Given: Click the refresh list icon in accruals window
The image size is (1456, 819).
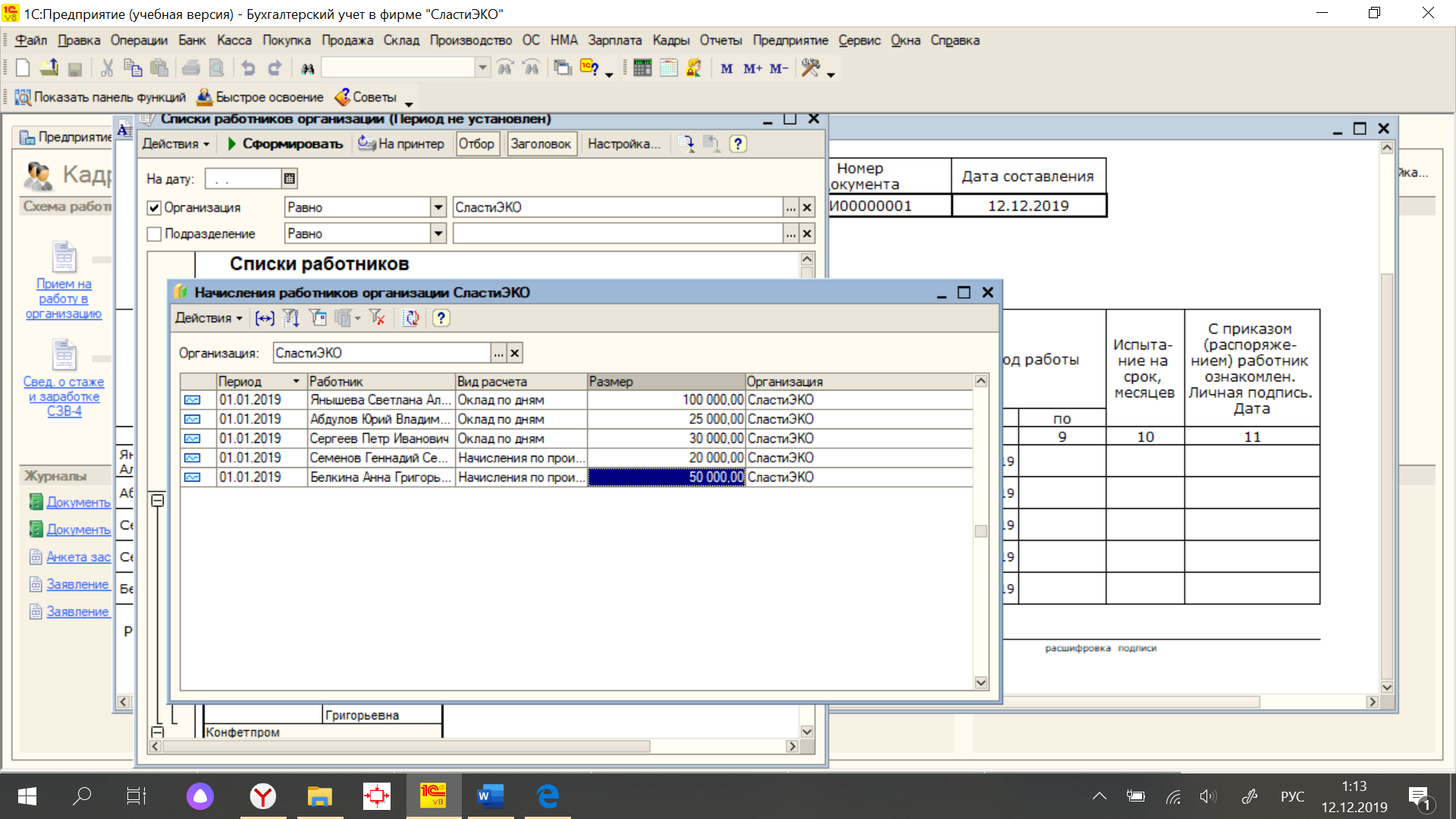Looking at the screenshot, I should (x=410, y=318).
